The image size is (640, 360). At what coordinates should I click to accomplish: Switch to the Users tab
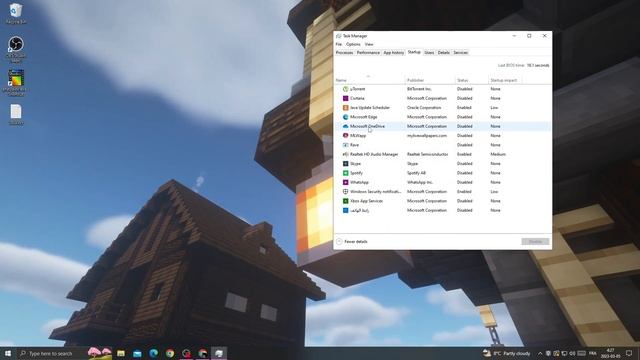click(429, 53)
